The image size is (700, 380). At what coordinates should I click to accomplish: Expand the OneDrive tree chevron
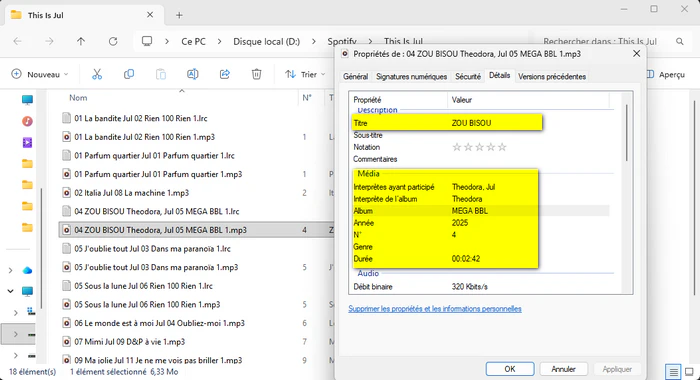click(10, 270)
